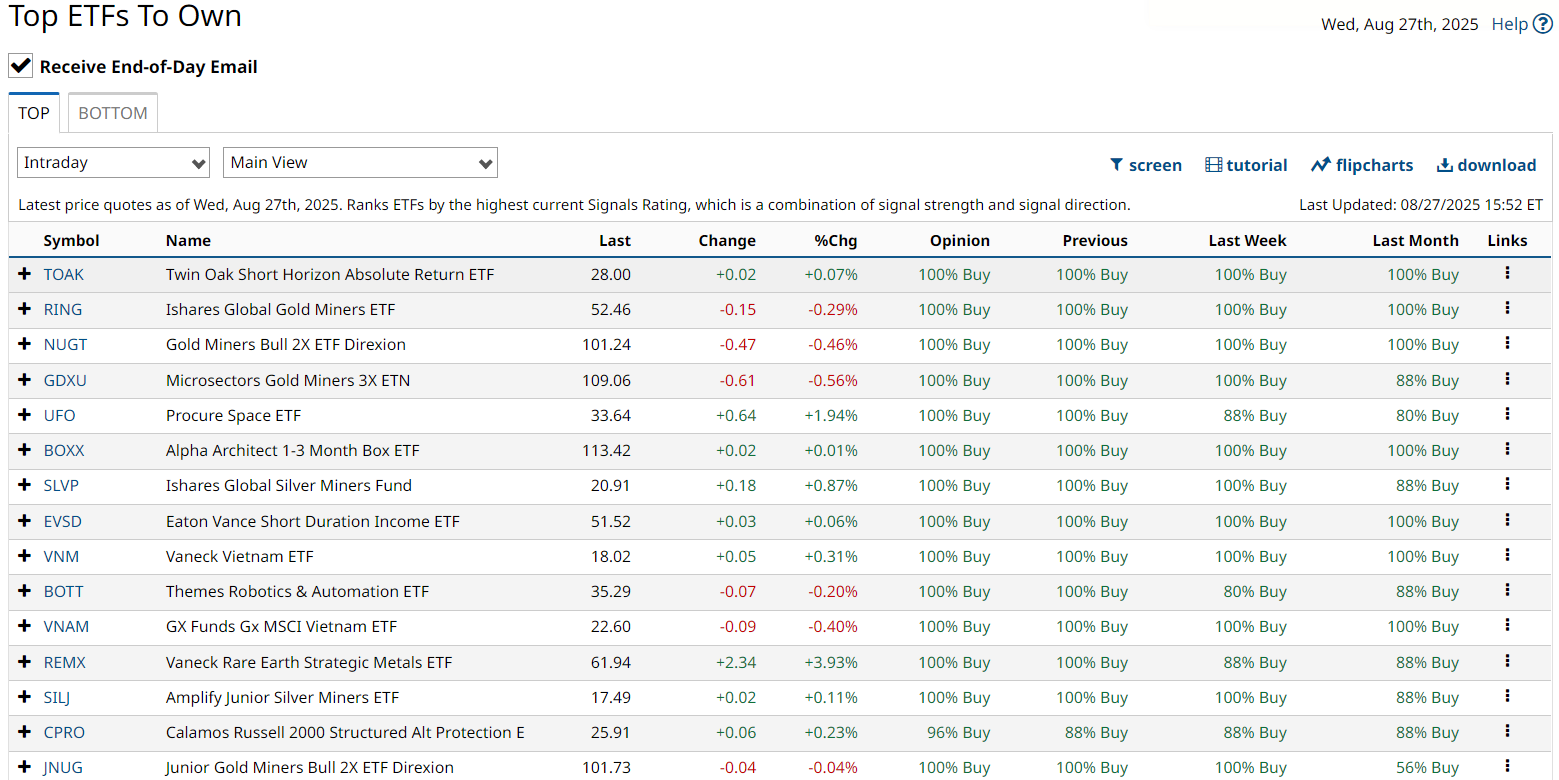Sort by the Previous column header
This screenshot has width=1559, height=780.
click(x=1095, y=240)
